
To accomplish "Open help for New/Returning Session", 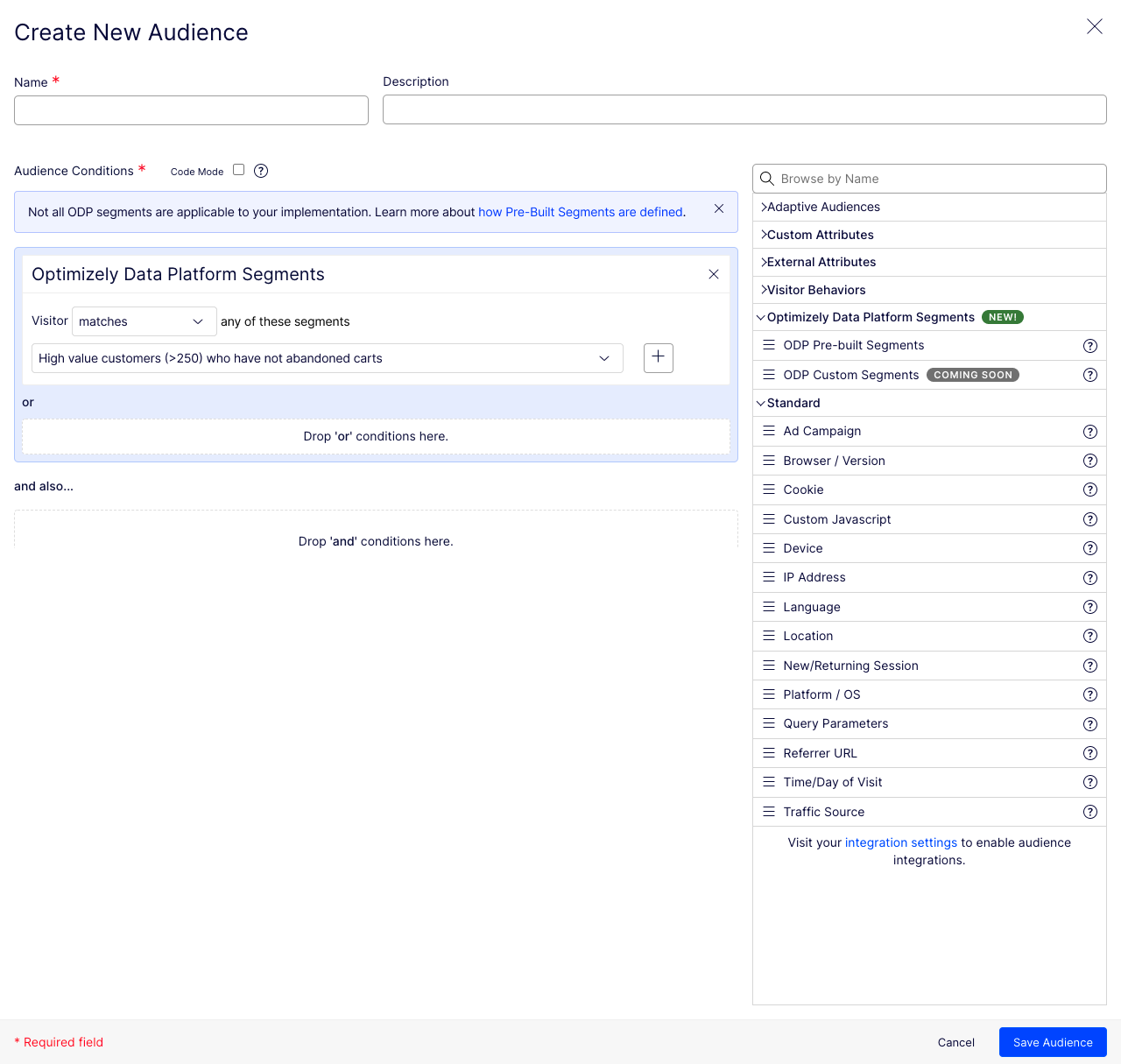I will tap(1090, 666).
